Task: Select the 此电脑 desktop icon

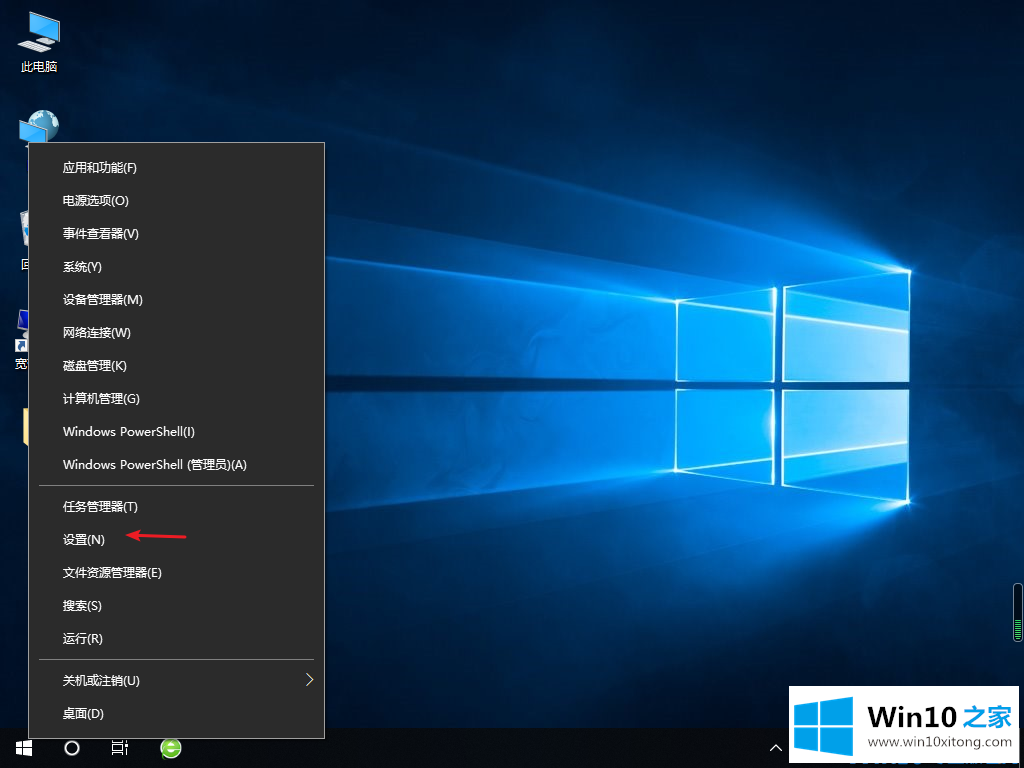Action: click(x=39, y=43)
